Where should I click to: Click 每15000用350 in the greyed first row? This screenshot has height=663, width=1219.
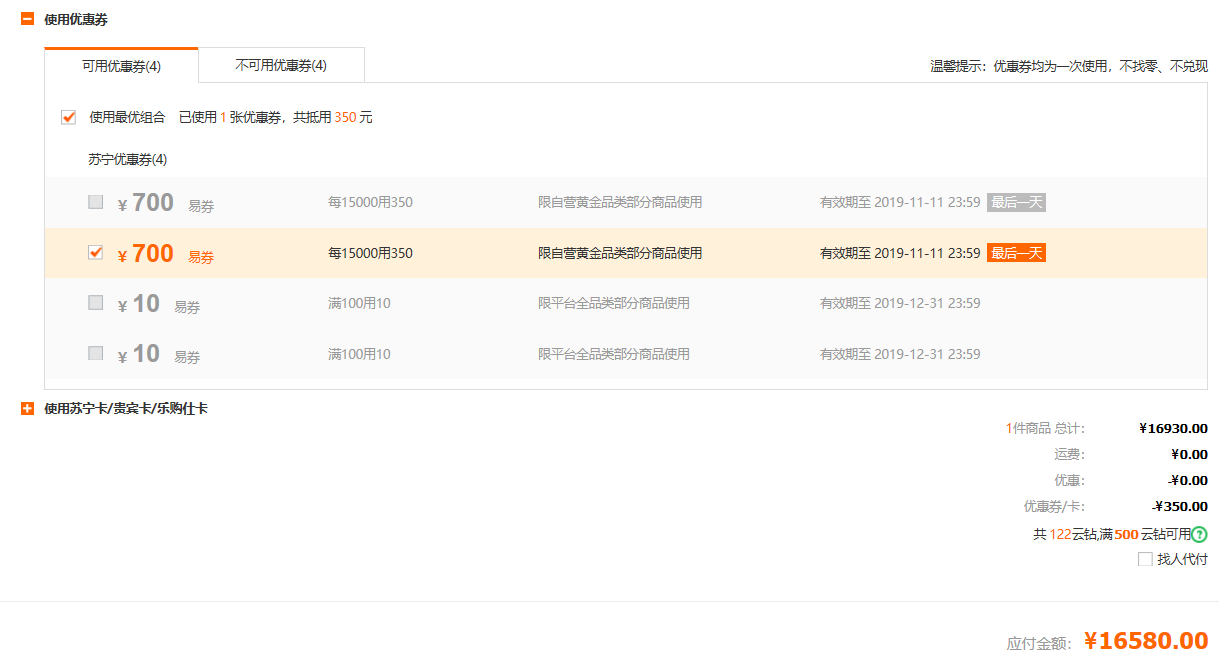(370, 202)
